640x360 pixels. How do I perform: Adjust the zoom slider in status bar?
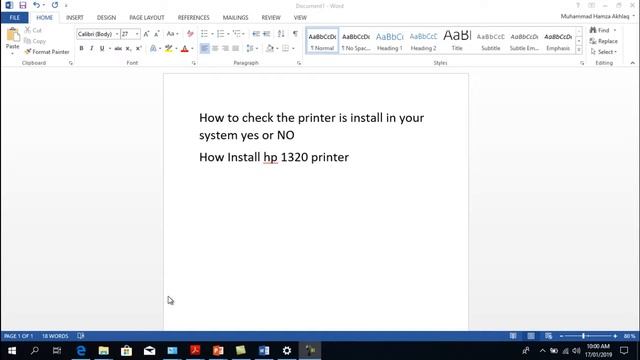point(584,336)
